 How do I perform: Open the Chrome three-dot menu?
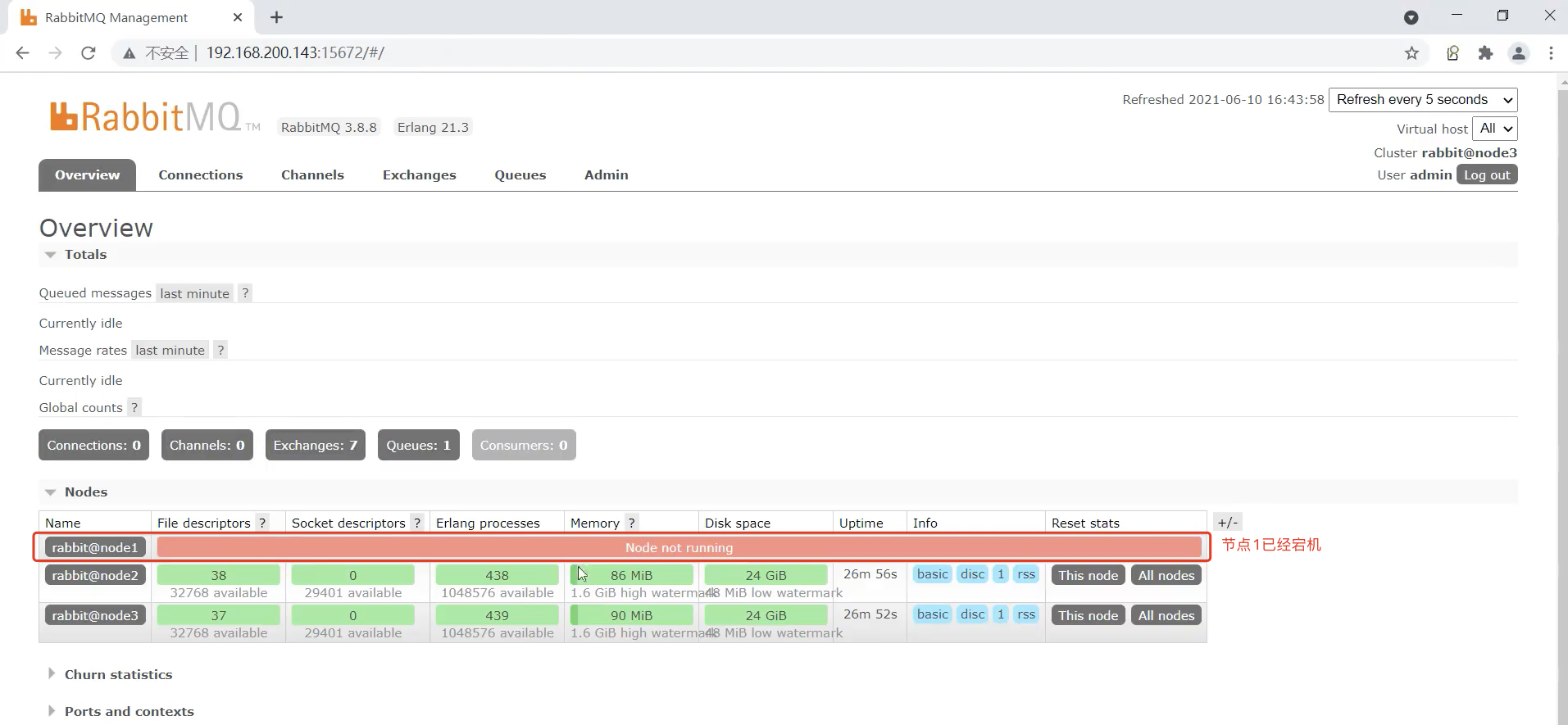point(1551,53)
